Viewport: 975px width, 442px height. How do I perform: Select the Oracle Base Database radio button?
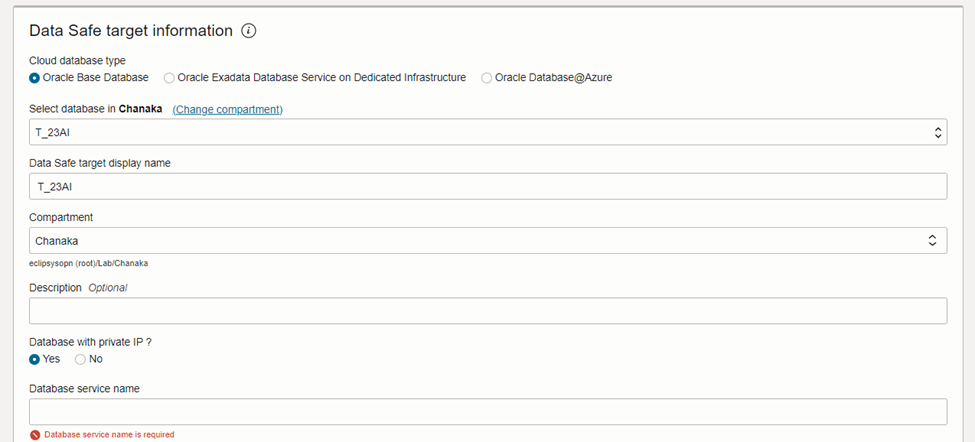tap(35, 78)
